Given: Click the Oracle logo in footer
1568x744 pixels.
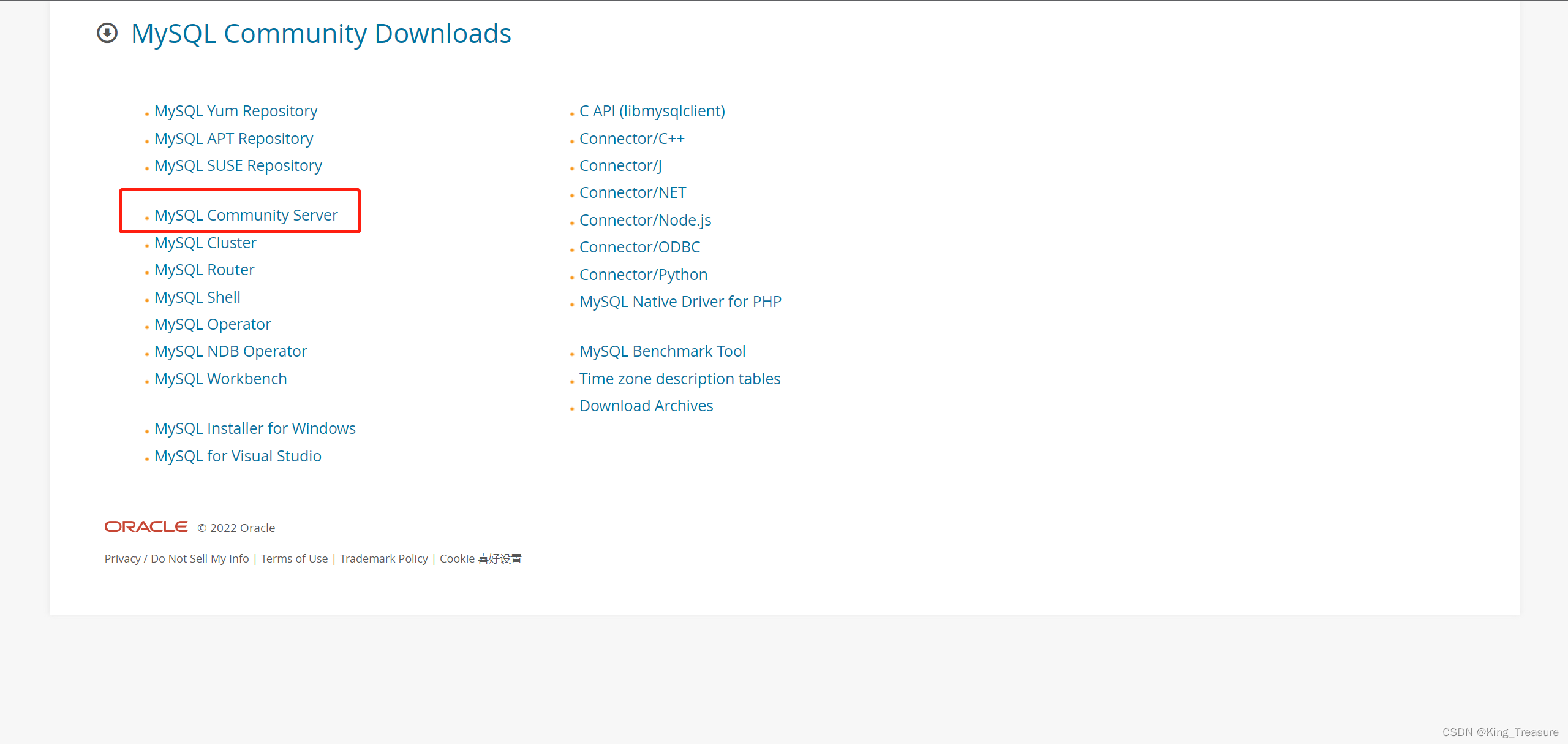Looking at the screenshot, I should pyautogui.click(x=146, y=527).
